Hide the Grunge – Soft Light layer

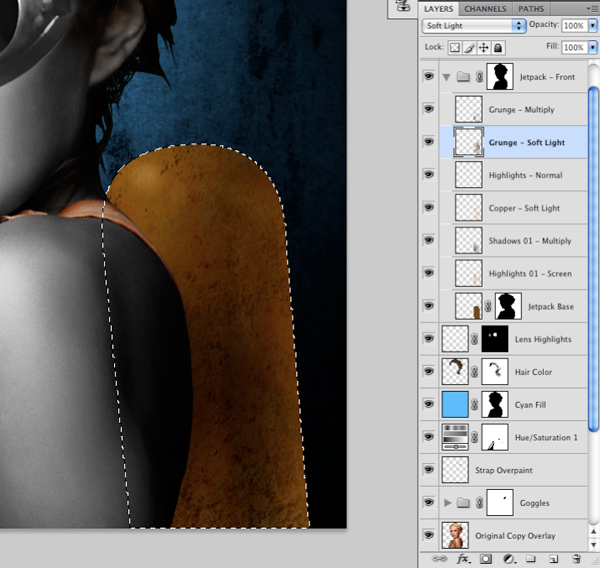tap(429, 142)
